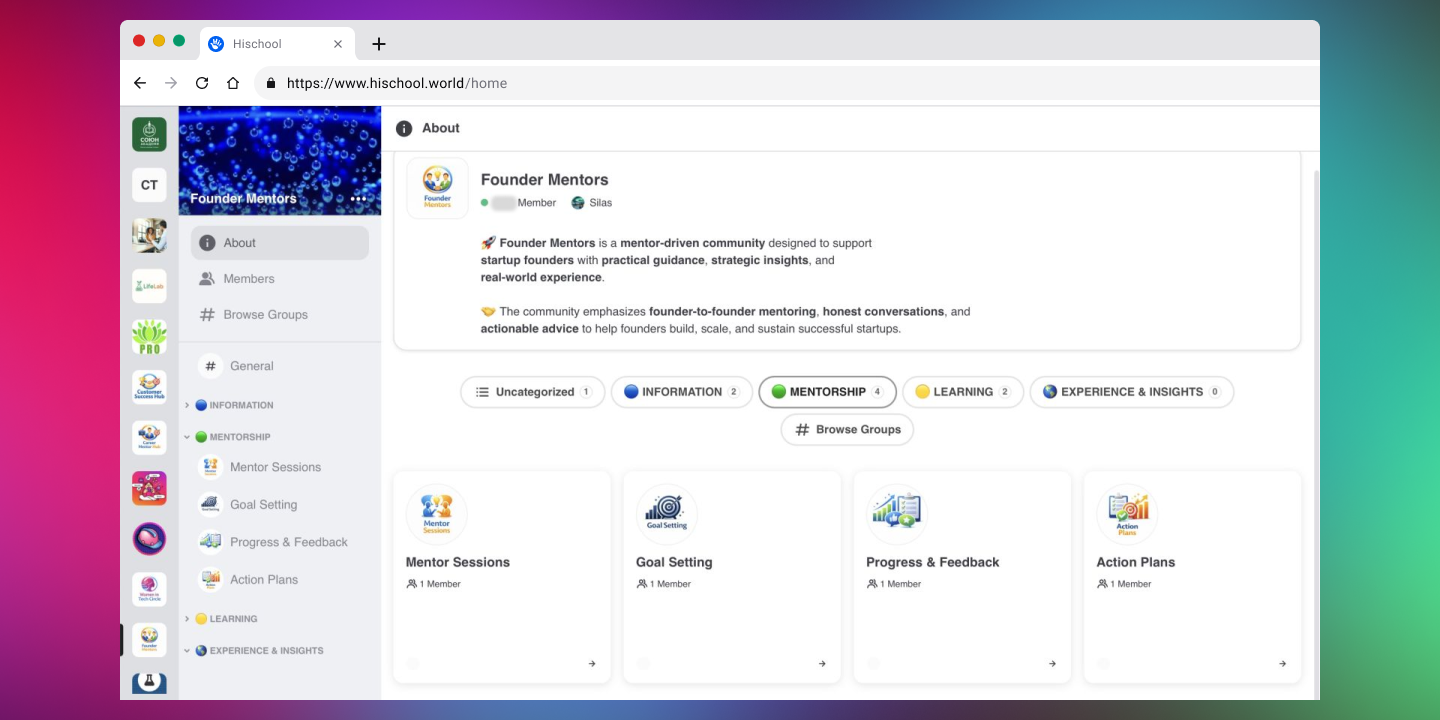This screenshot has height=720, width=1440.
Task: Click the arrow icon on Action Plans card
Action: (x=1282, y=663)
